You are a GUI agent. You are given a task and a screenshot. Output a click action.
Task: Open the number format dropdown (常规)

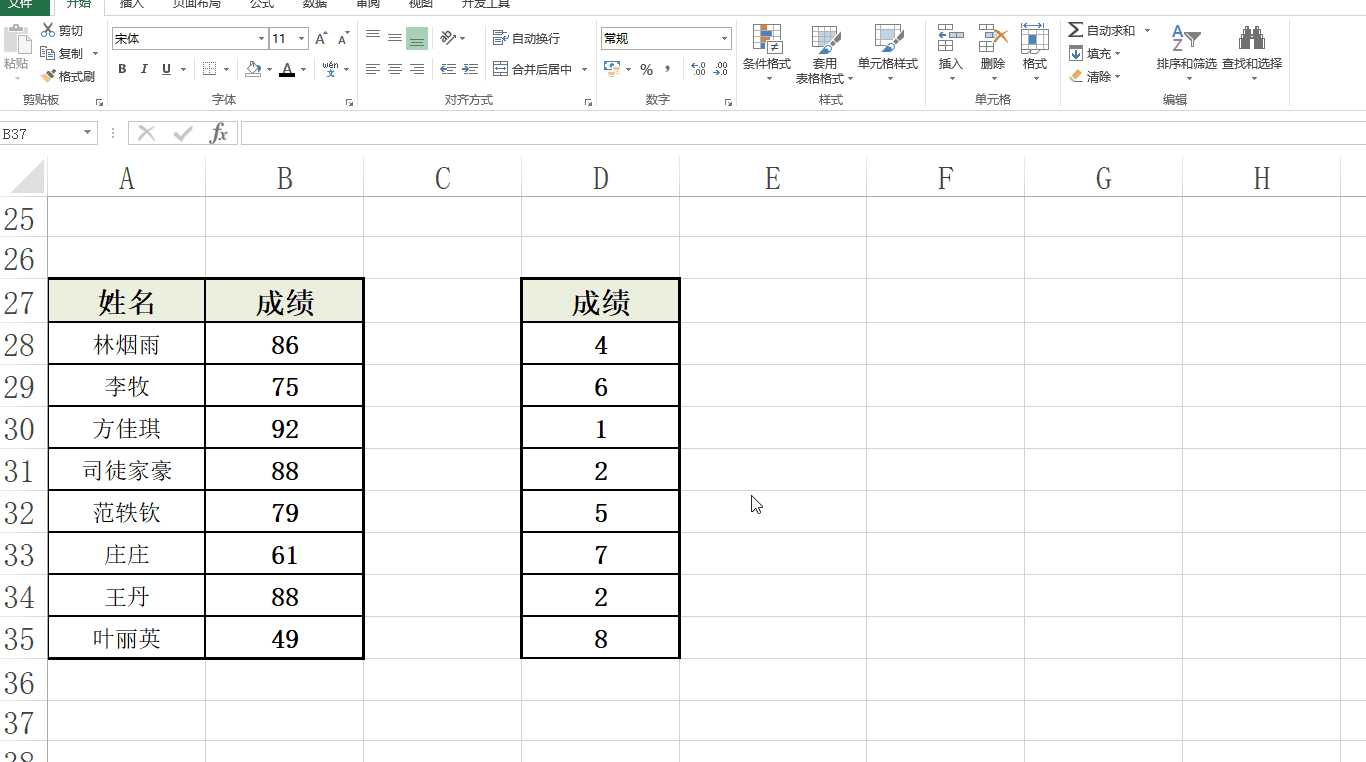[724, 39]
